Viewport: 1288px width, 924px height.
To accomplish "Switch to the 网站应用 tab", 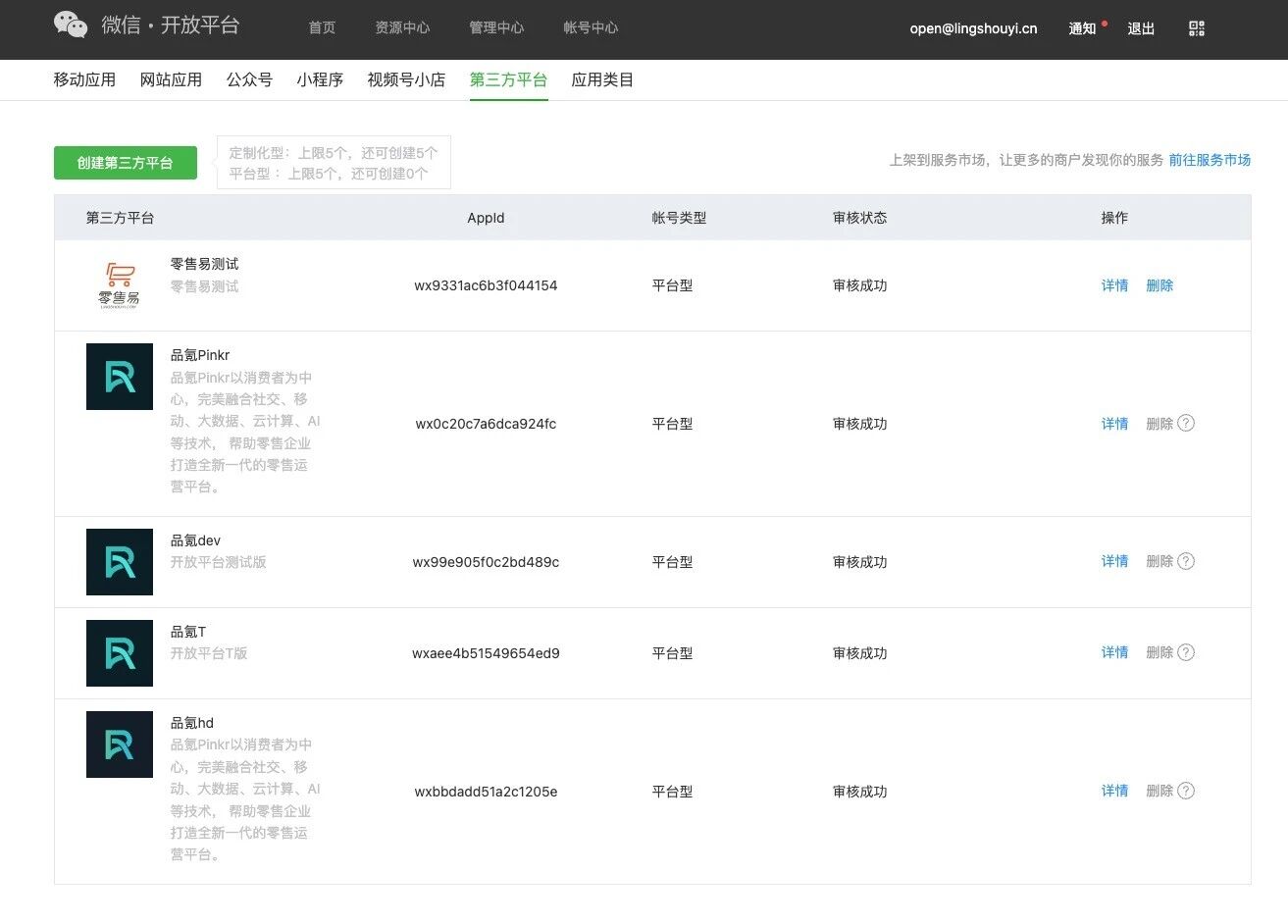I will pos(171,79).
